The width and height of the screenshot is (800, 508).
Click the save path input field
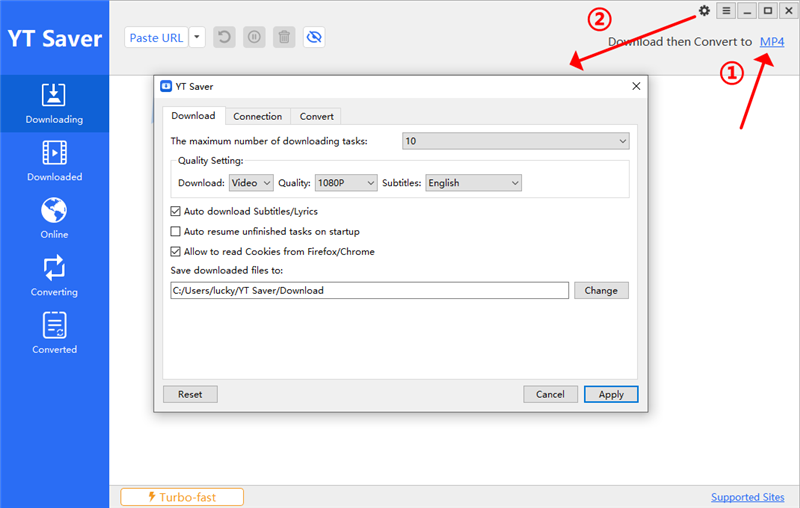tap(369, 290)
